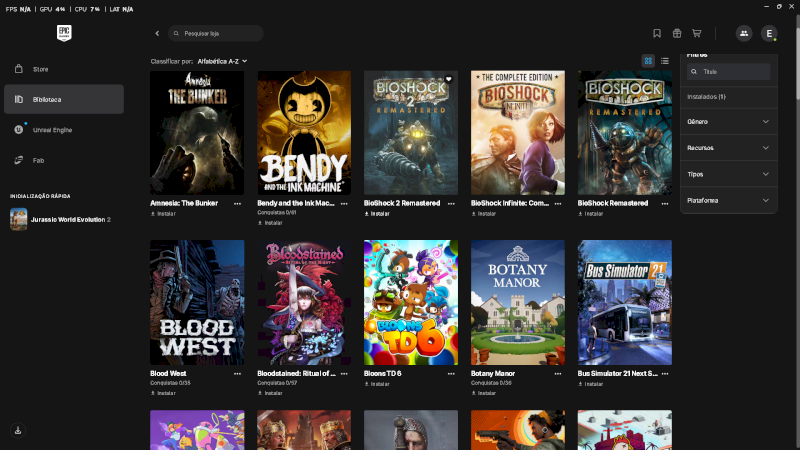The image size is (800, 450).
Task: Install Botany Manor
Action: pos(484,393)
